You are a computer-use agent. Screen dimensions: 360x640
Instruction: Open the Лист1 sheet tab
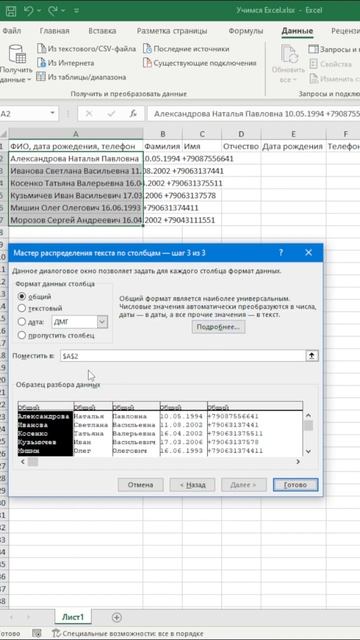coord(73,617)
